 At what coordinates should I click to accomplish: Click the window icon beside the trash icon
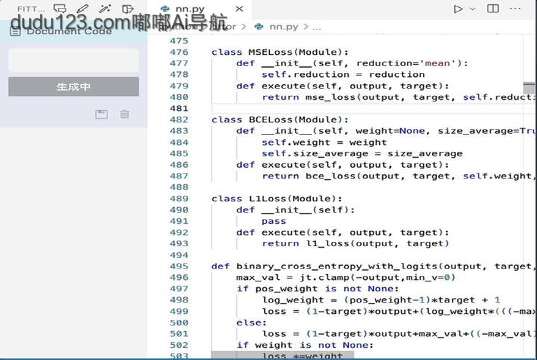click(x=101, y=114)
